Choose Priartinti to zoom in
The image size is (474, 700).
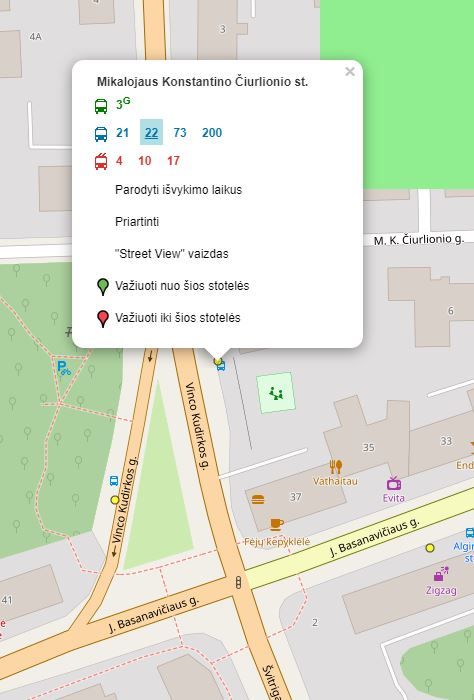(x=137, y=222)
